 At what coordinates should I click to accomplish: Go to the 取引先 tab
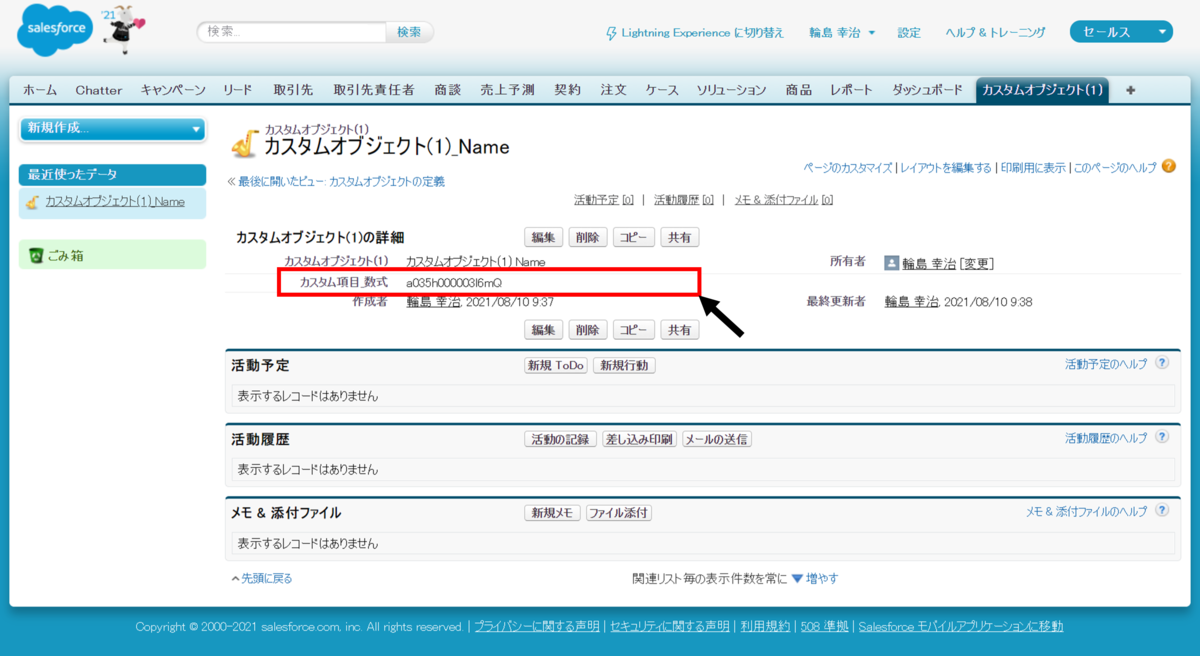pos(293,90)
